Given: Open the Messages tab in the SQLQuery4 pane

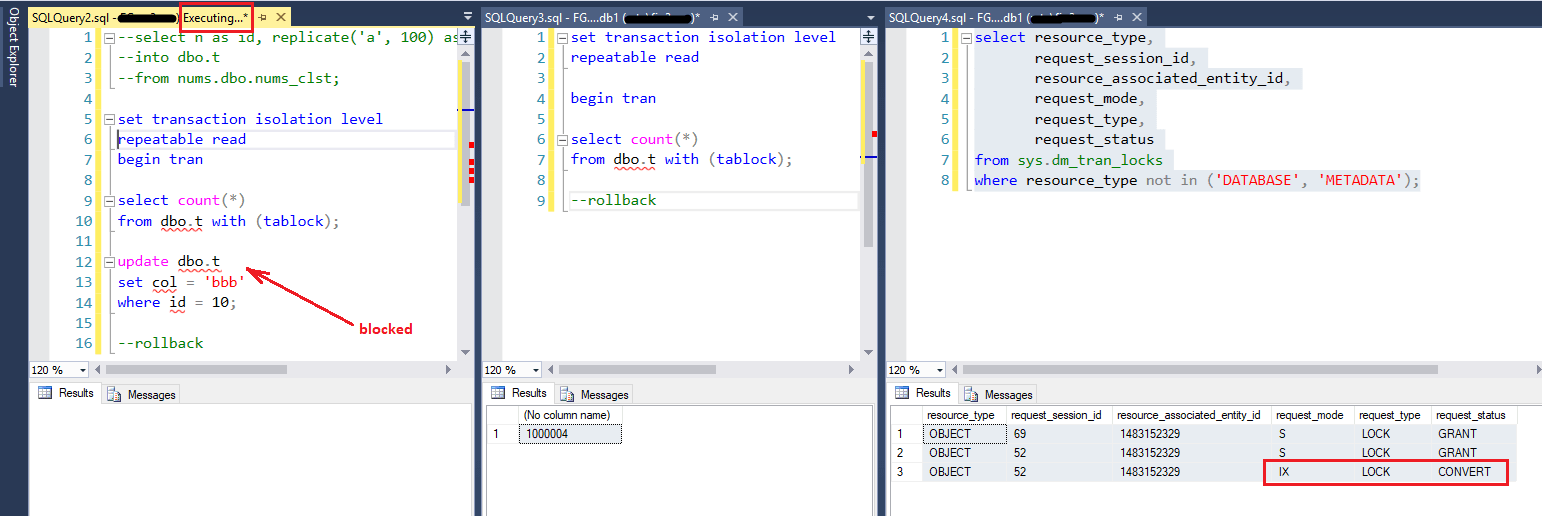Looking at the screenshot, I should pyautogui.click(x=999, y=394).
